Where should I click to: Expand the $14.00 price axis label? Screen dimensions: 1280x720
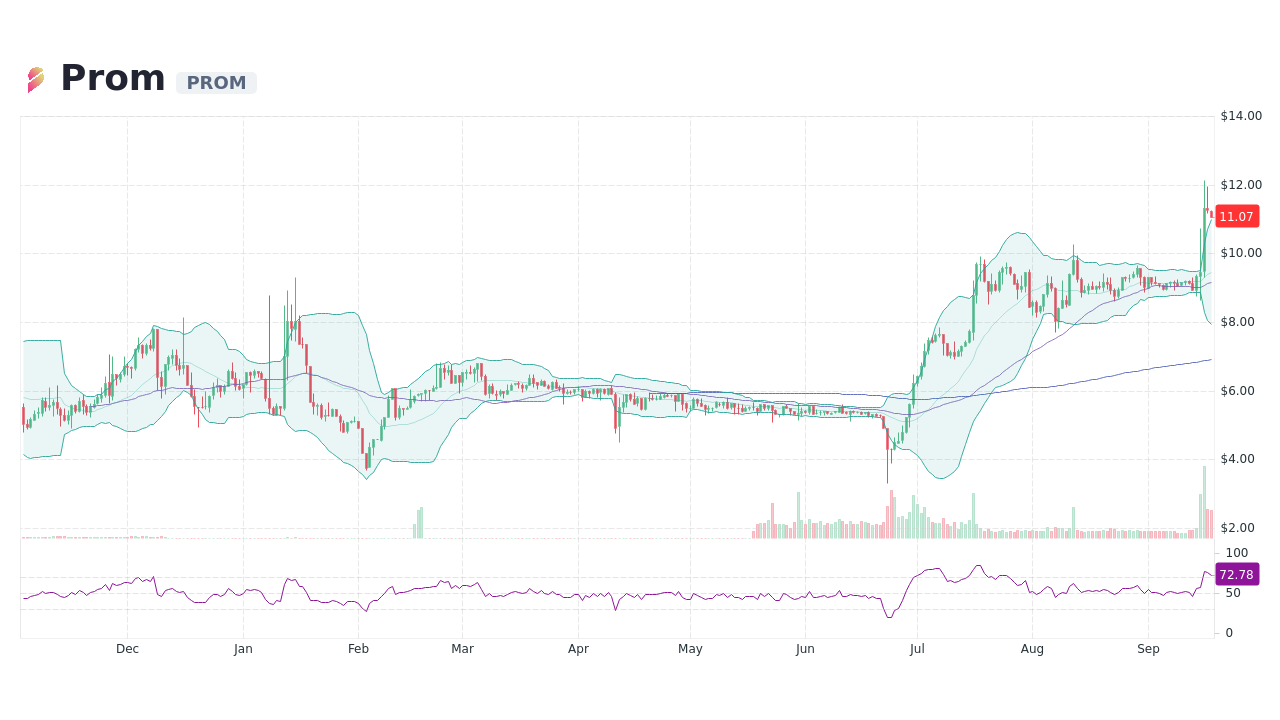(1239, 116)
